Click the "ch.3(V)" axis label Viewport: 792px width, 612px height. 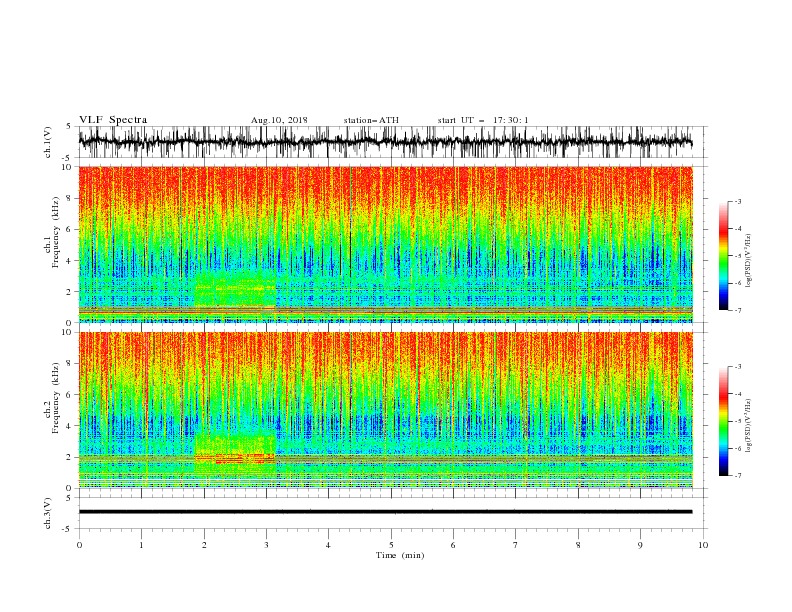[48, 513]
